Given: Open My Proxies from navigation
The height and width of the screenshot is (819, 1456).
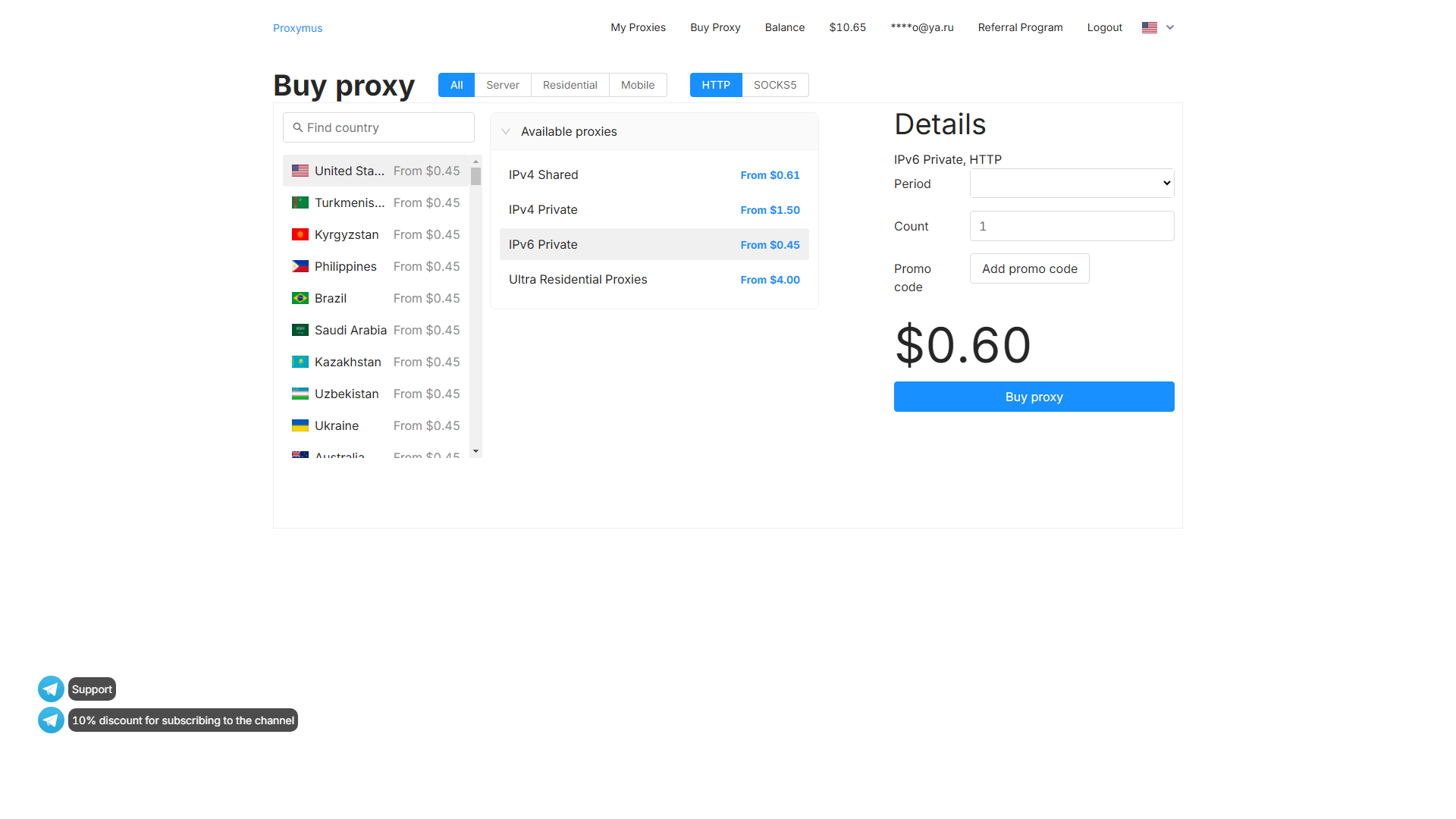Looking at the screenshot, I should (x=638, y=27).
